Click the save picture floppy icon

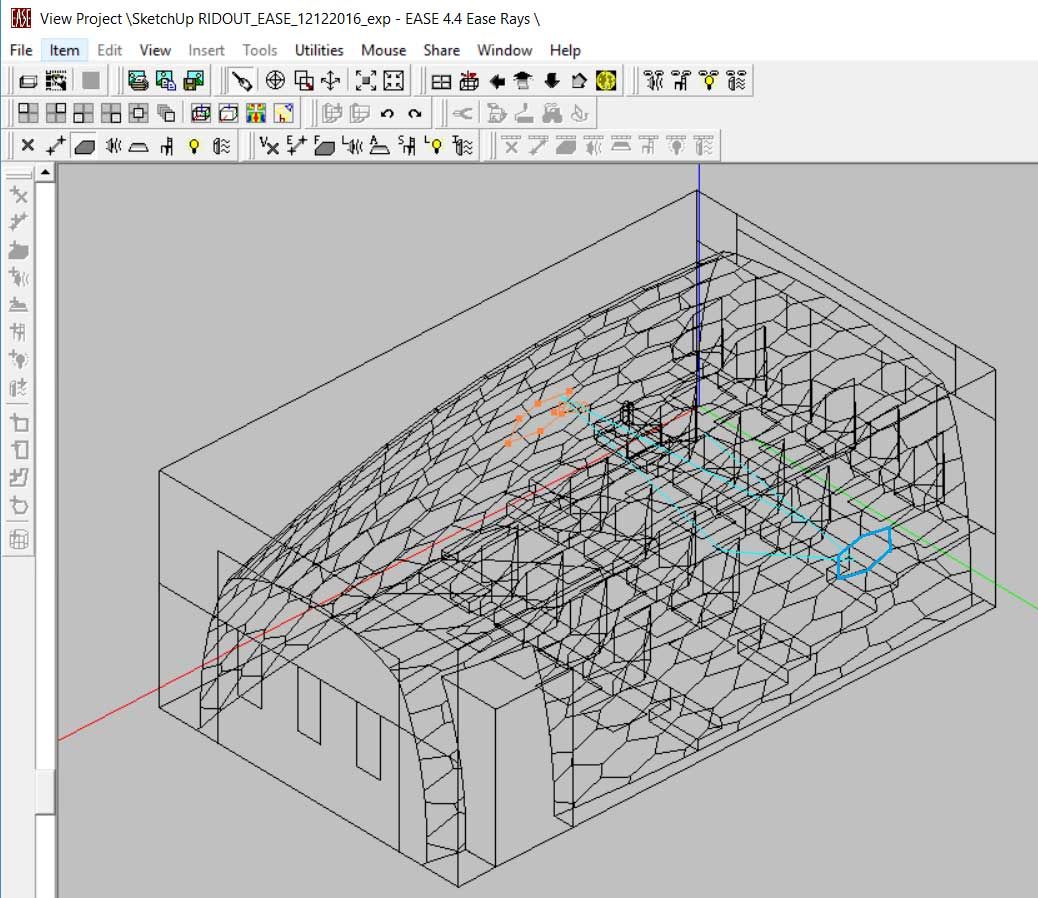tap(193, 81)
